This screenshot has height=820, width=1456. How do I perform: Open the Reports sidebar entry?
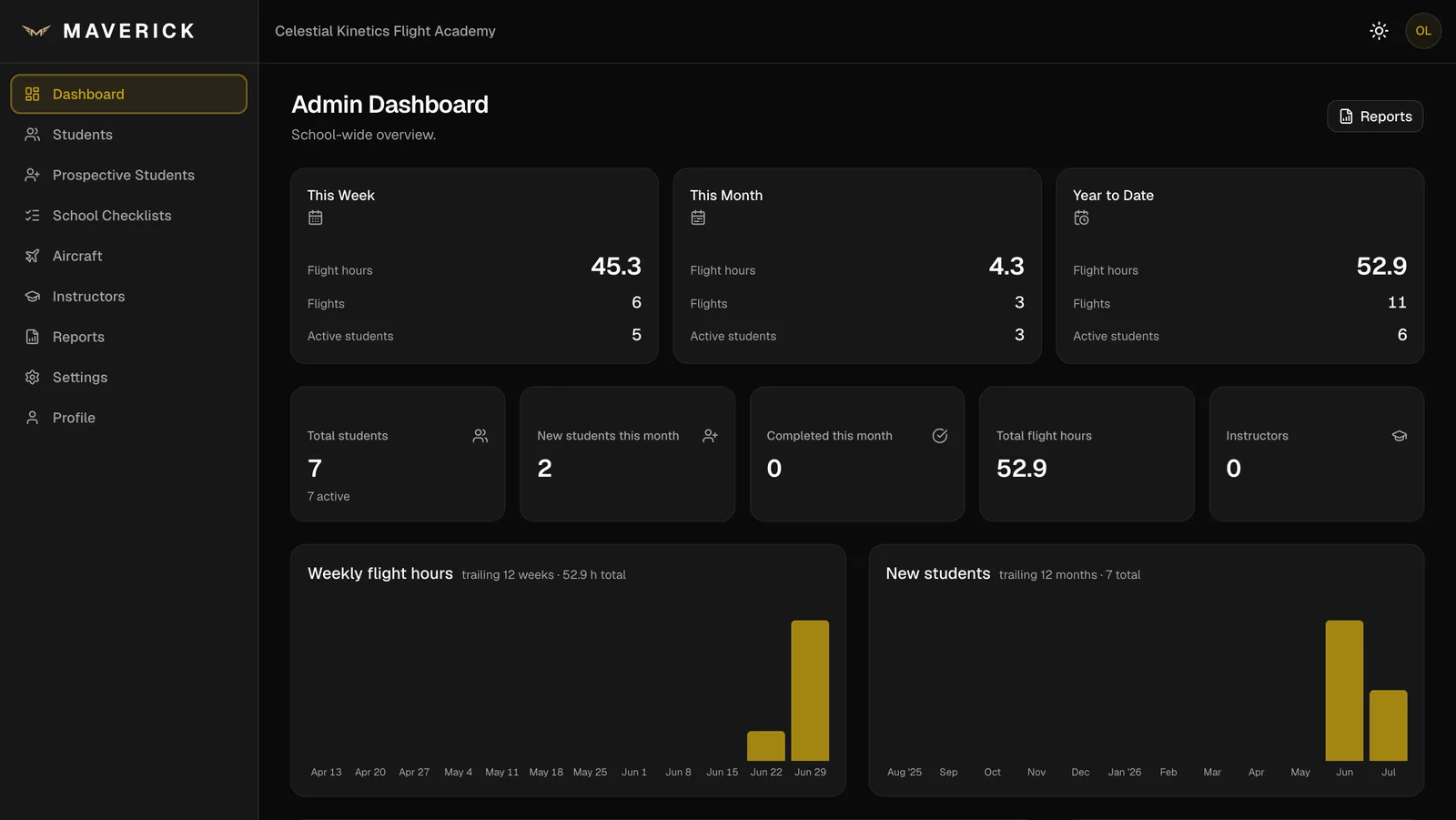coord(128,337)
